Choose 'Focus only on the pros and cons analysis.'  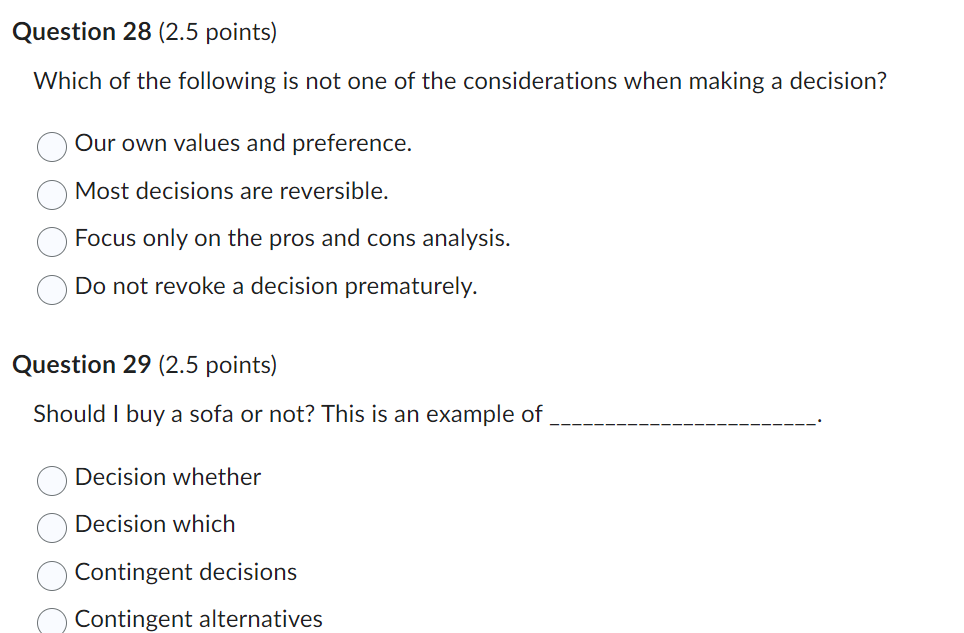click(x=51, y=242)
